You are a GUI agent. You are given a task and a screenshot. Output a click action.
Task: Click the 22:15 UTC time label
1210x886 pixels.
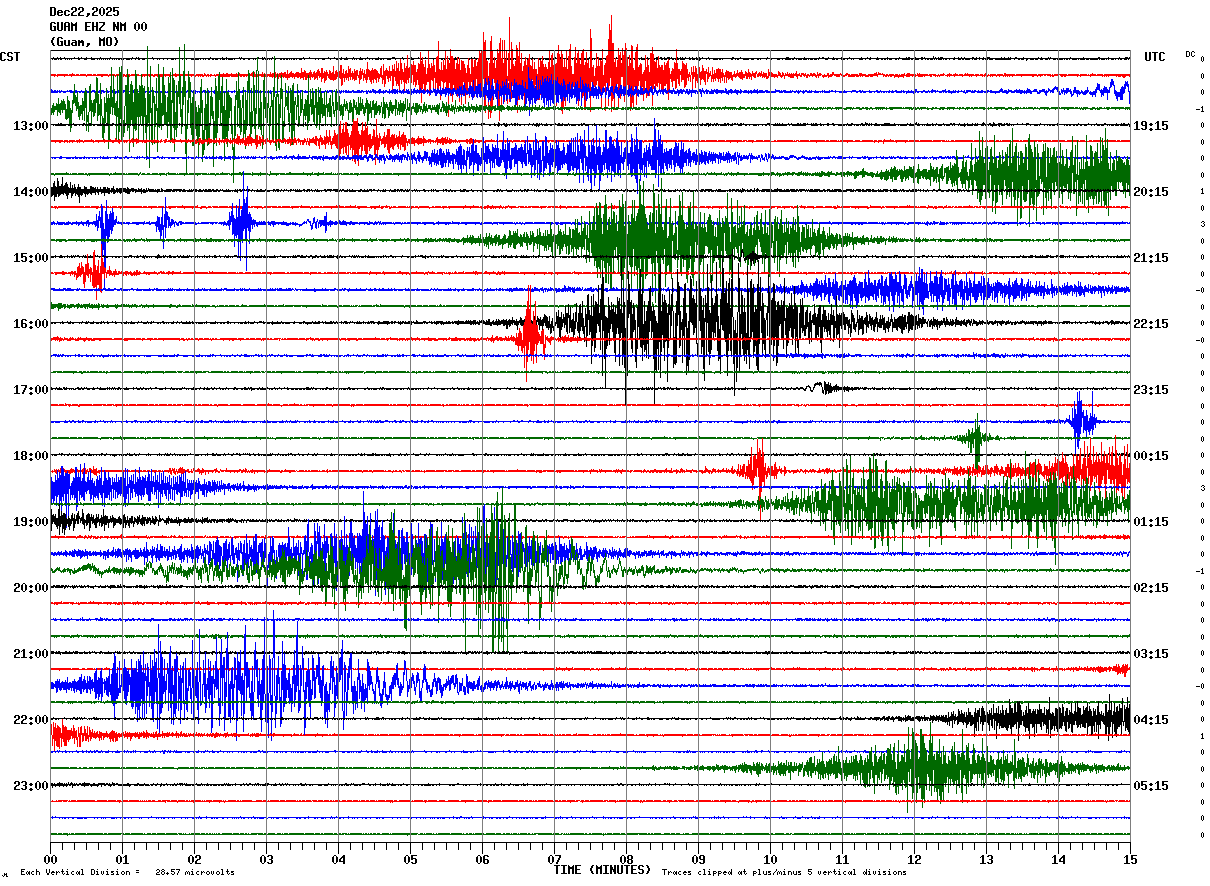tap(1151, 324)
